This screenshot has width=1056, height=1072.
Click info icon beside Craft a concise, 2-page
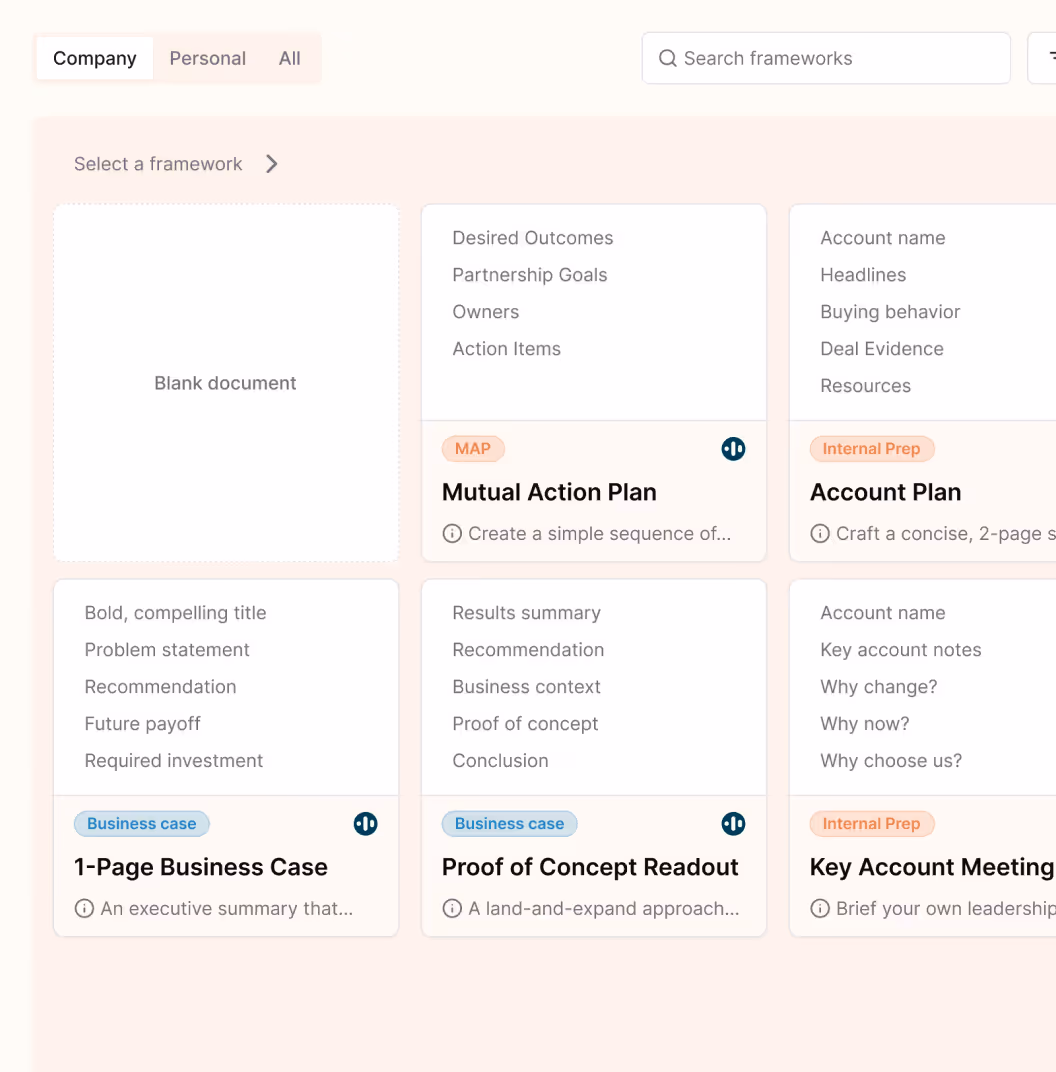point(820,533)
